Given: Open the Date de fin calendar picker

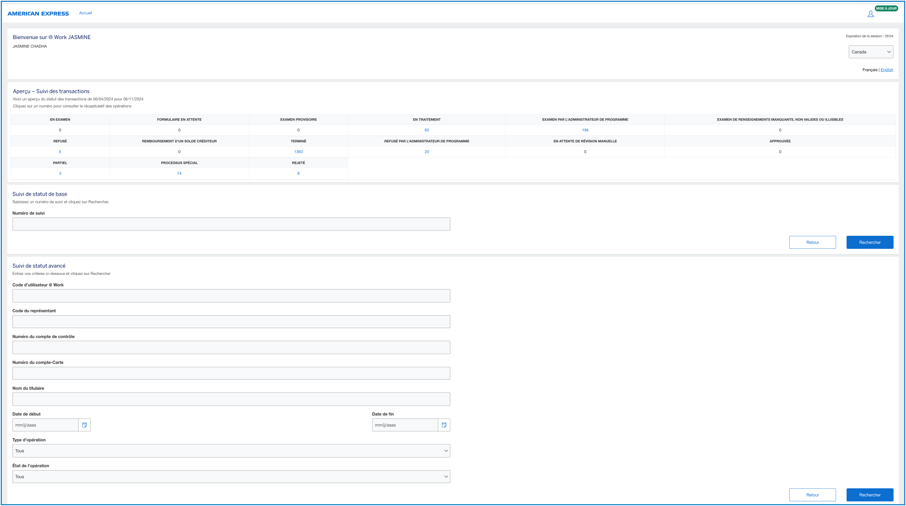Looking at the screenshot, I should pos(444,425).
